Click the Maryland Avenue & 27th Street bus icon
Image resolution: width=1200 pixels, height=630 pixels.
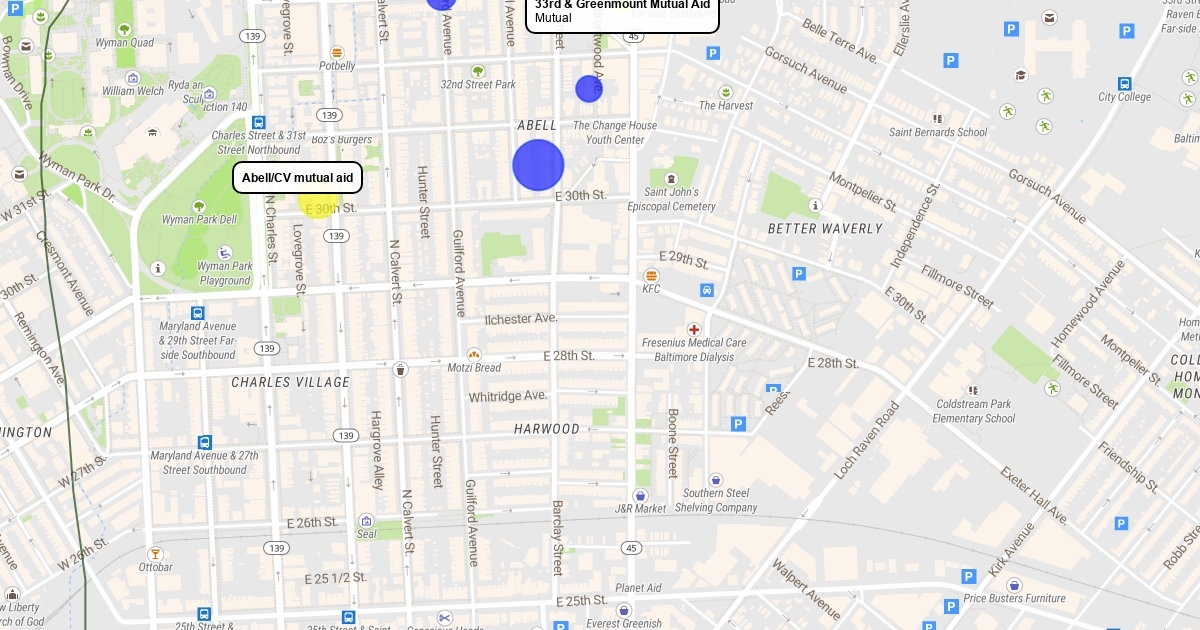point(205,442)
